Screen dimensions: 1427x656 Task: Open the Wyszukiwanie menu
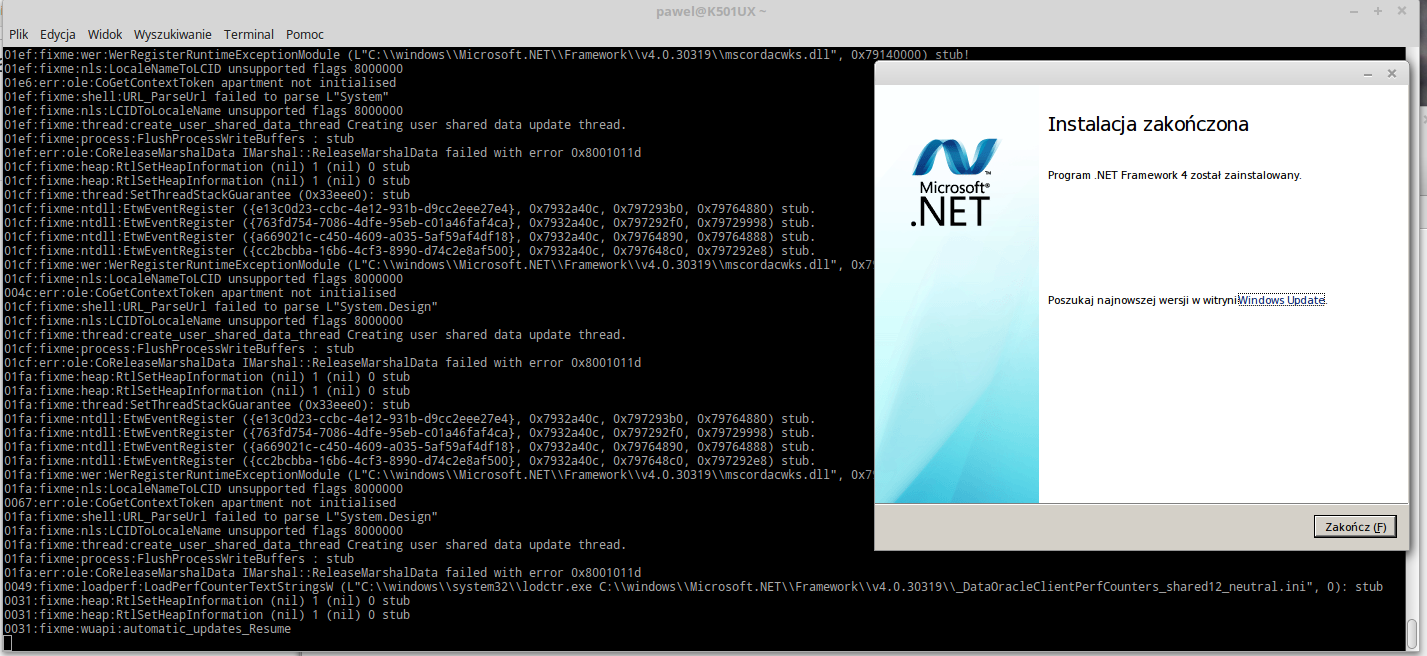pos(171,34)
